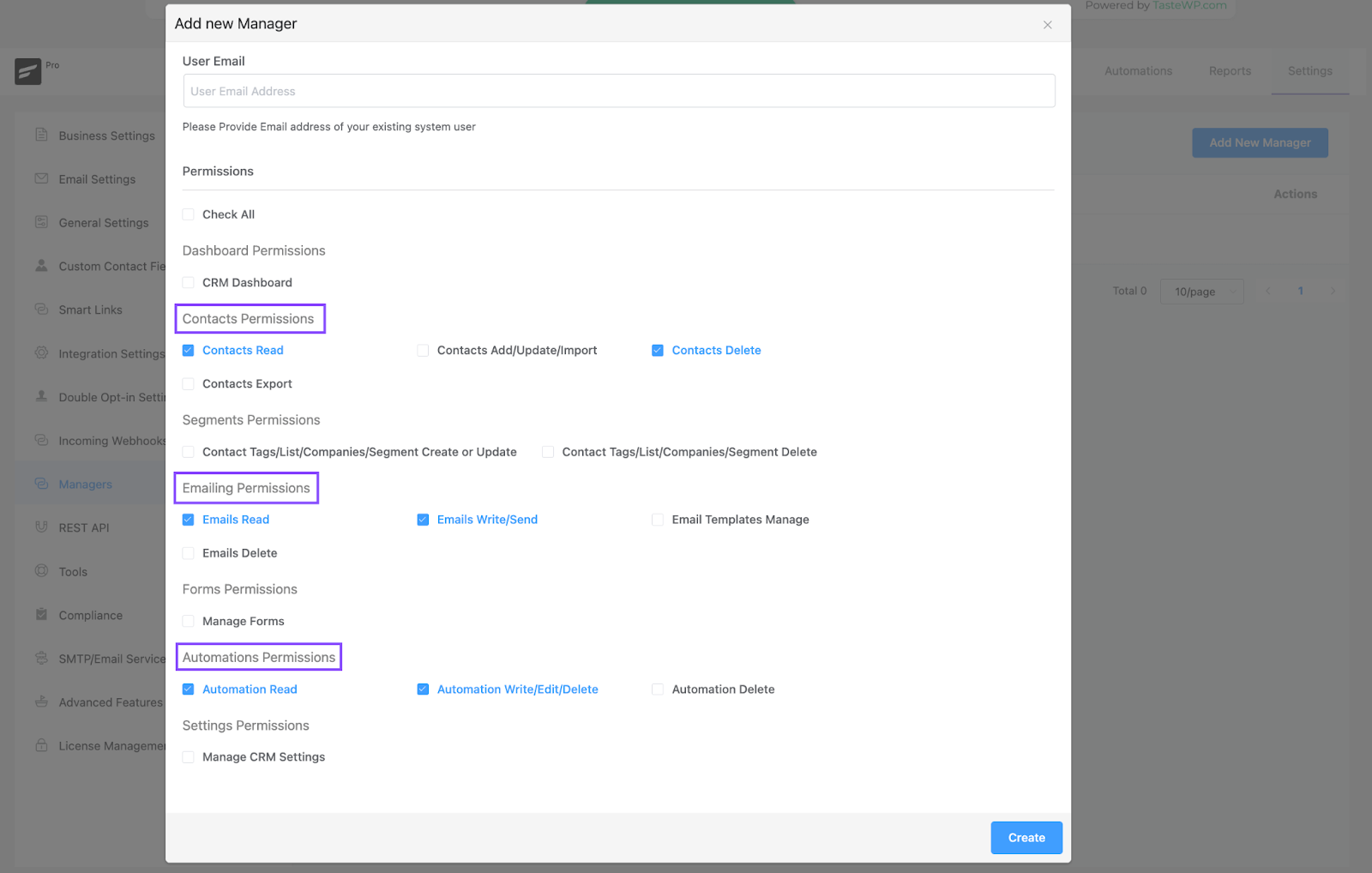Click the Email Settings envelope icon
Viewport: 1372px width, 873px height.
tap(41, 178)
